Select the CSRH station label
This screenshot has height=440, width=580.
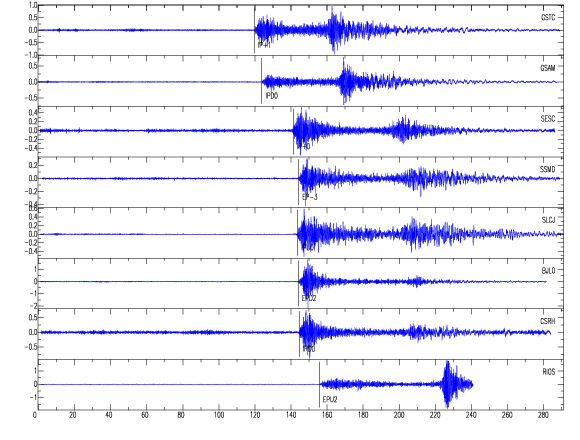click(x=547, y=321)
